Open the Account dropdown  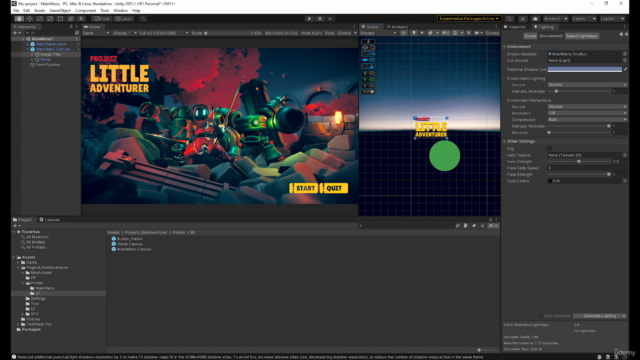556,19
